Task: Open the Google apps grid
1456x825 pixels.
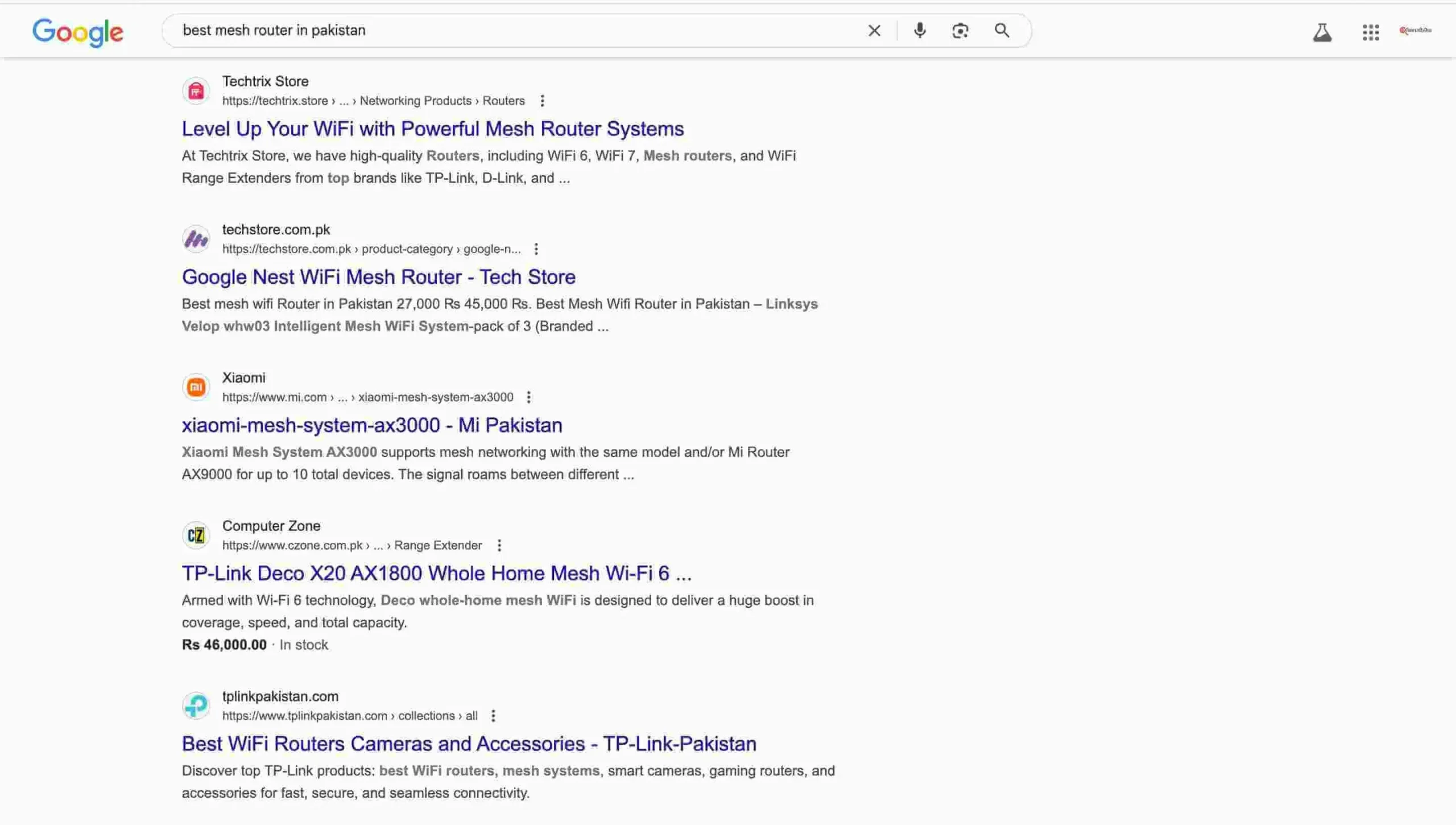Action: (1371, 32)
